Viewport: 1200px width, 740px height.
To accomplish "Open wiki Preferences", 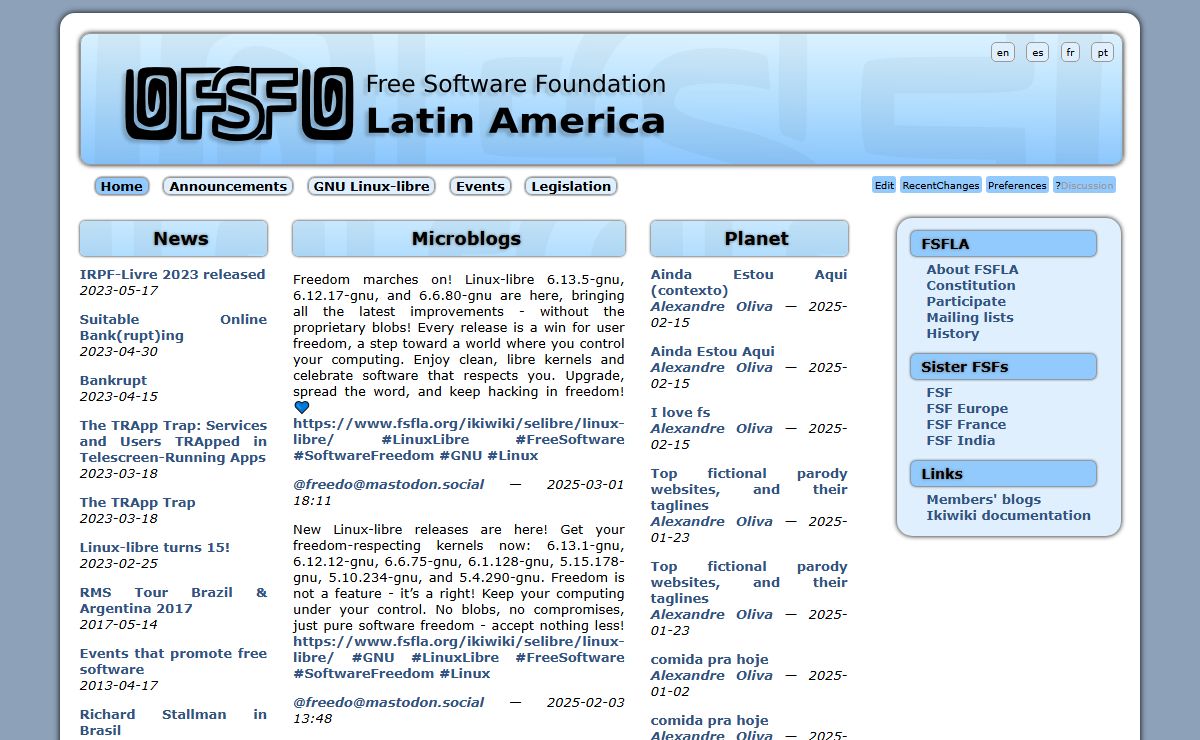I will [x=1016, y=185].
